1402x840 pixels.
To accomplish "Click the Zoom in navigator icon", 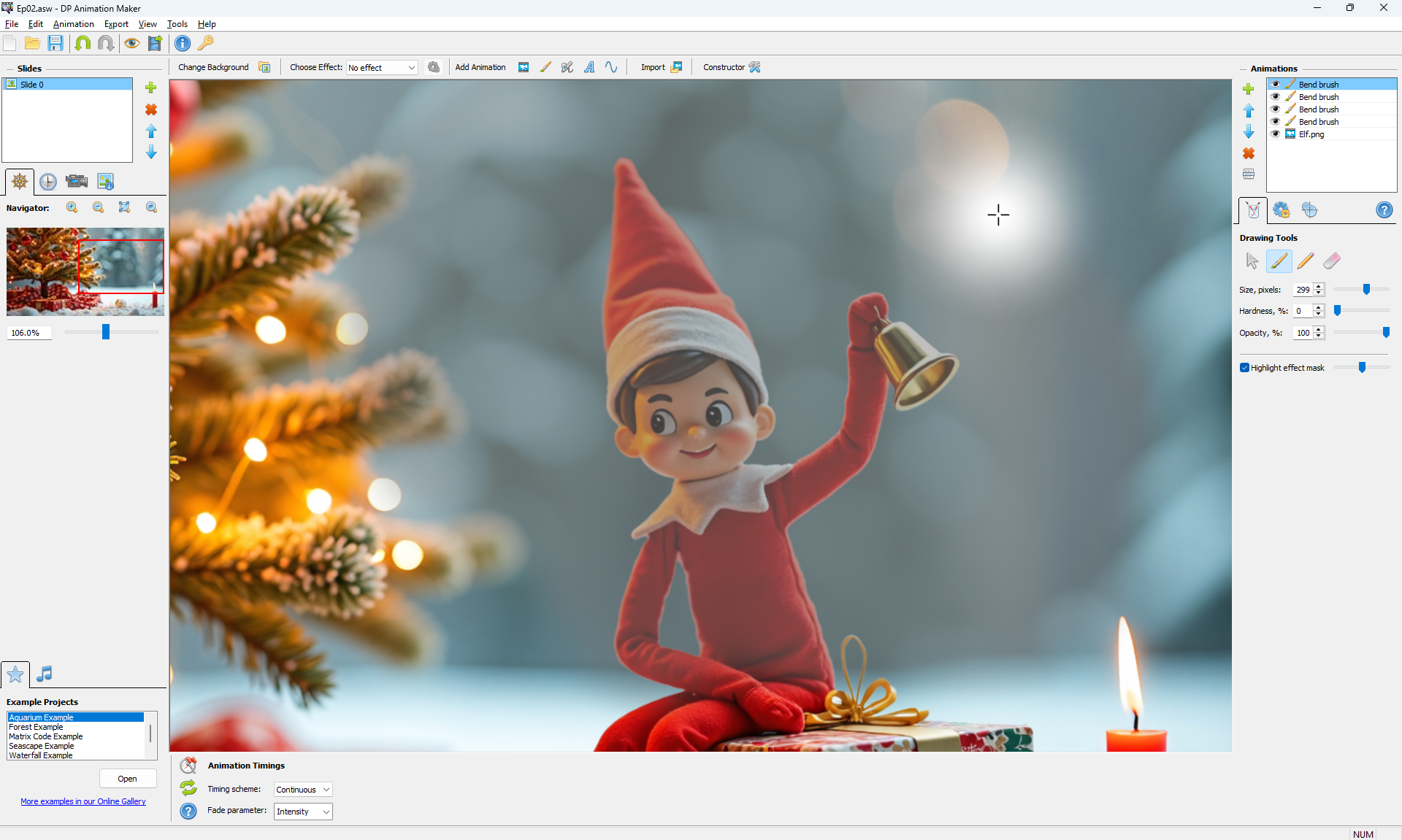I will (x=72, y=208).
